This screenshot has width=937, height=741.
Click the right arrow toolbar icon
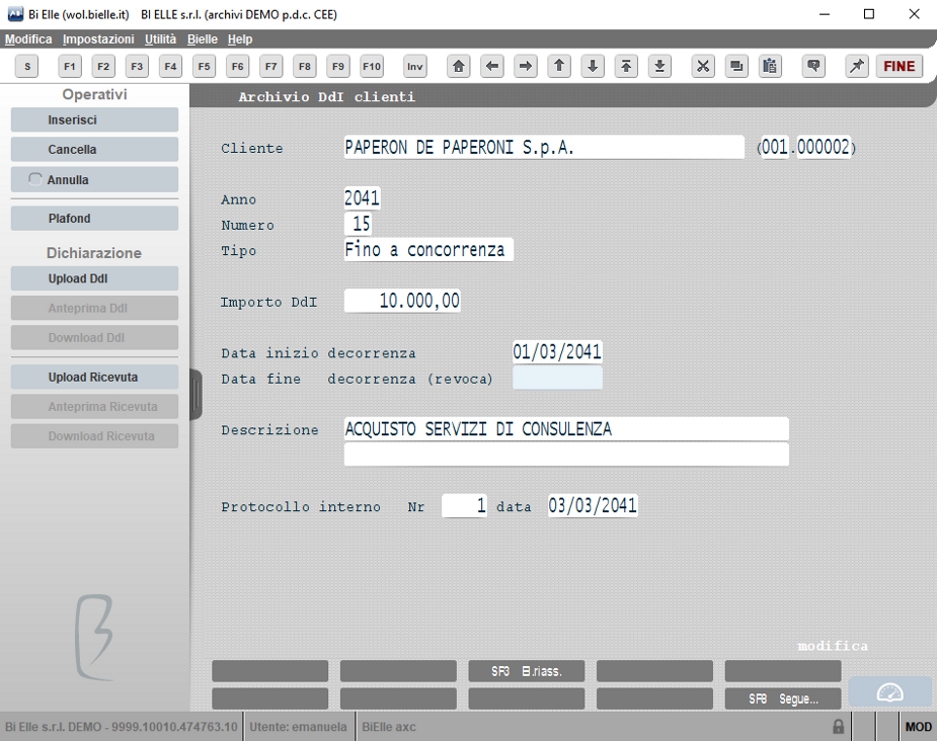tap(525, 66)
